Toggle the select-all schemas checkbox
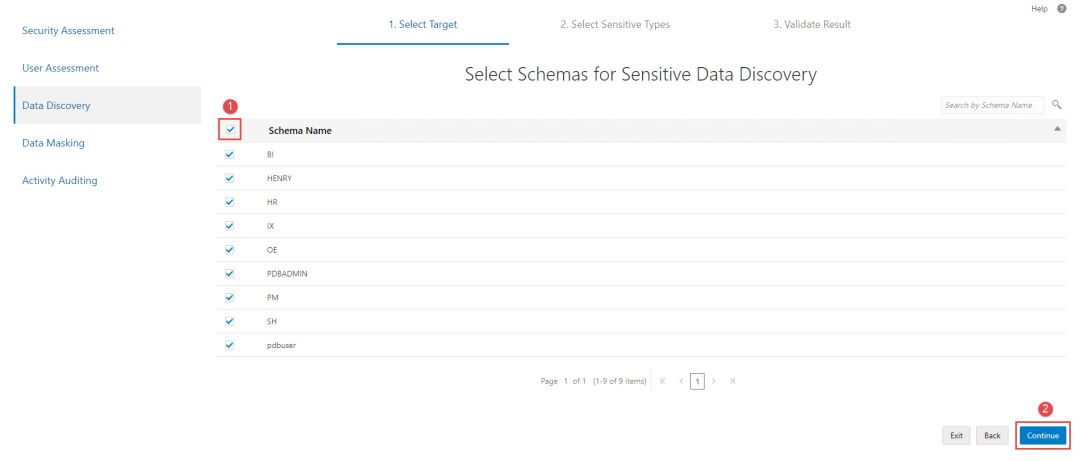This screenshot has width=1080, height=461. pos(229,130)
